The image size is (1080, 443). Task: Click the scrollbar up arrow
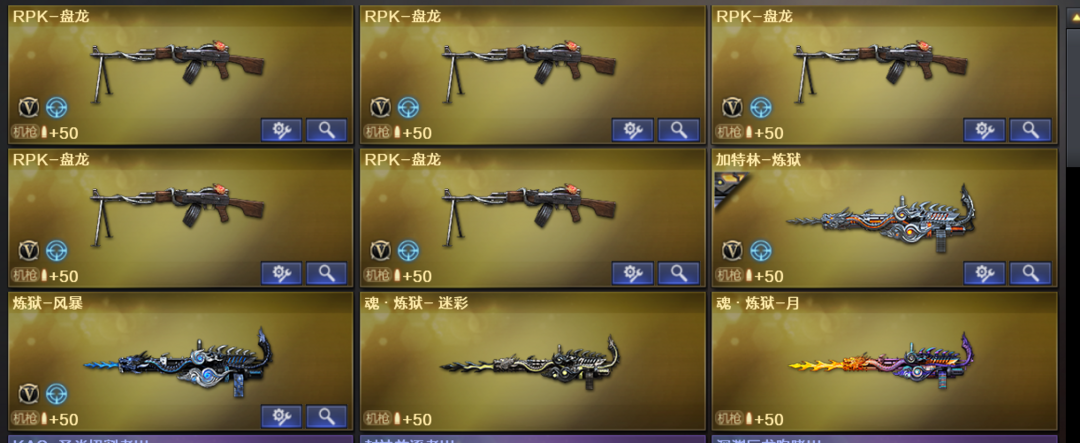(1074, 19)
